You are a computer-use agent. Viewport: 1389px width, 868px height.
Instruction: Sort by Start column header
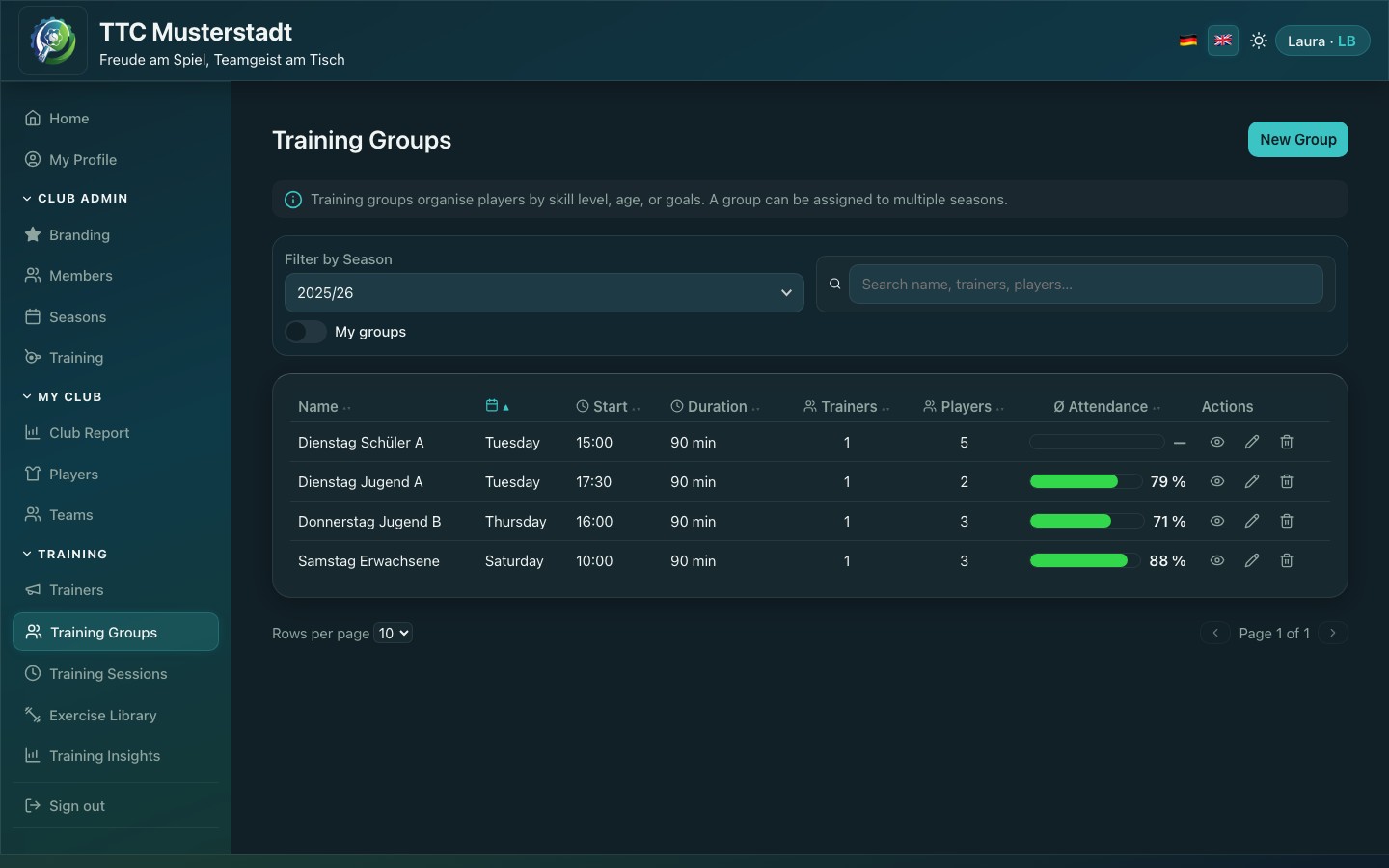(609, 407)
